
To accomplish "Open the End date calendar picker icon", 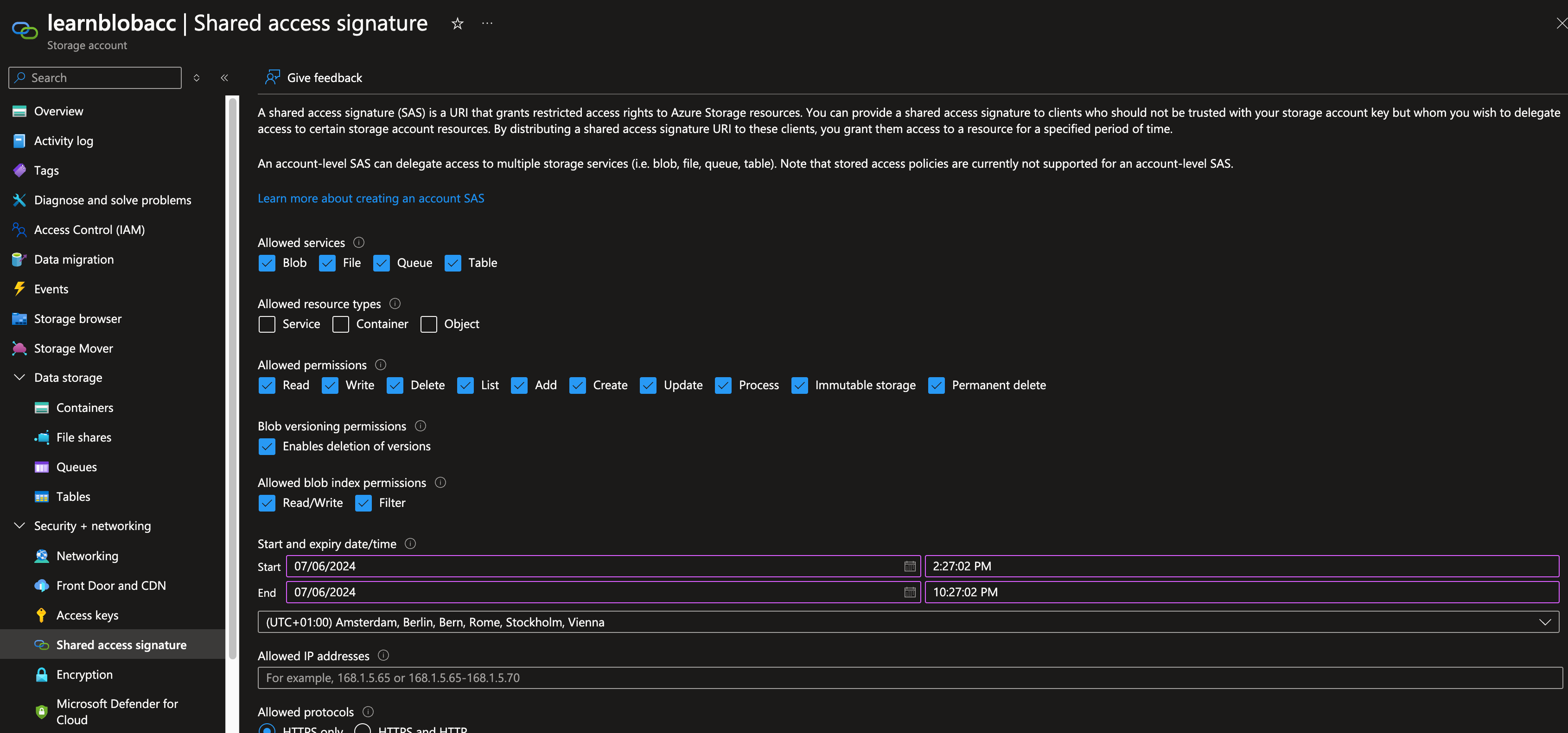I will pyautogui.click(x=909, y=593).
